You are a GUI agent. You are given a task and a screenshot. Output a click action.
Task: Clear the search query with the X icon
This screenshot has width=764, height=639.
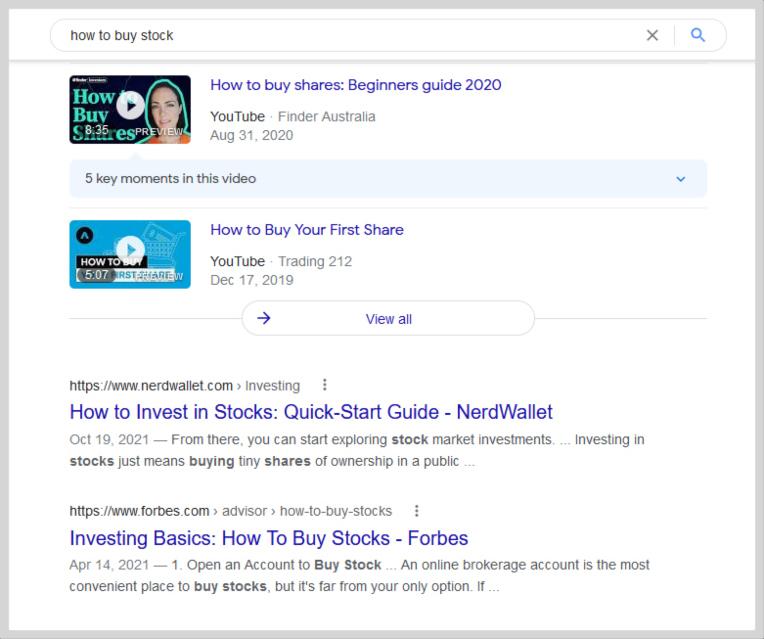click(x=652, y=35)
